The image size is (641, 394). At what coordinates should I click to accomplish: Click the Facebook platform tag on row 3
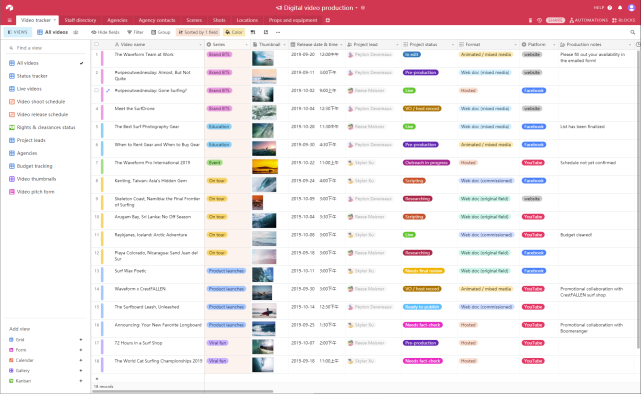click(x=533, y=91)
